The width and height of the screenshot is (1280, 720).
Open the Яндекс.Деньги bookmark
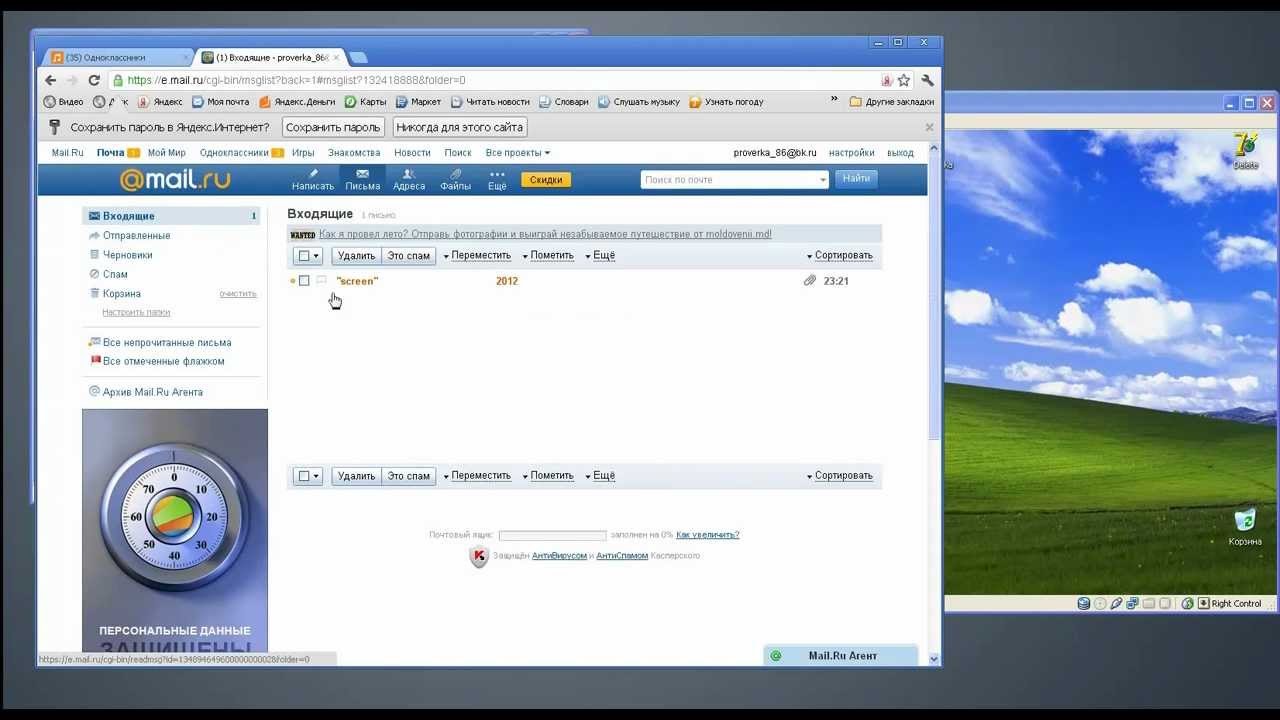[297, 102]
